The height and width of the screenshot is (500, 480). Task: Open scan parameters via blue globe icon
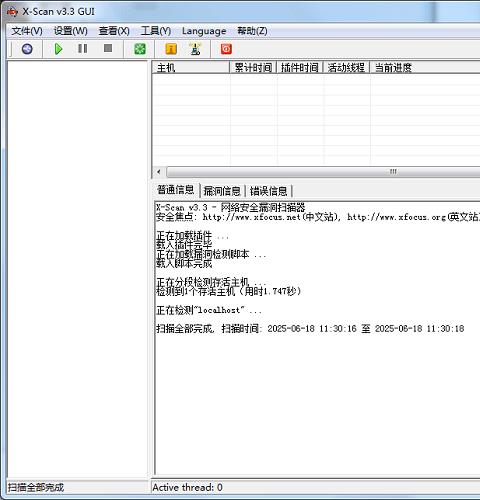[27, 49]
